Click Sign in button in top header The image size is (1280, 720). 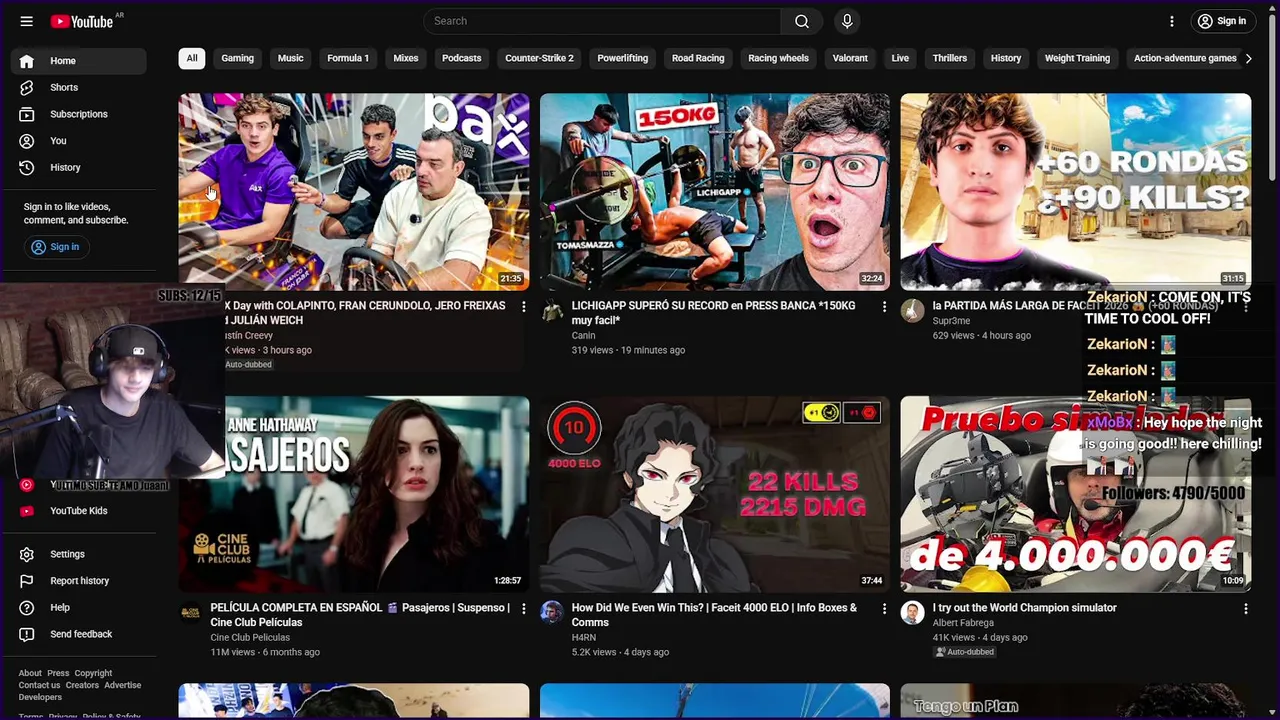coord(1222,21)
